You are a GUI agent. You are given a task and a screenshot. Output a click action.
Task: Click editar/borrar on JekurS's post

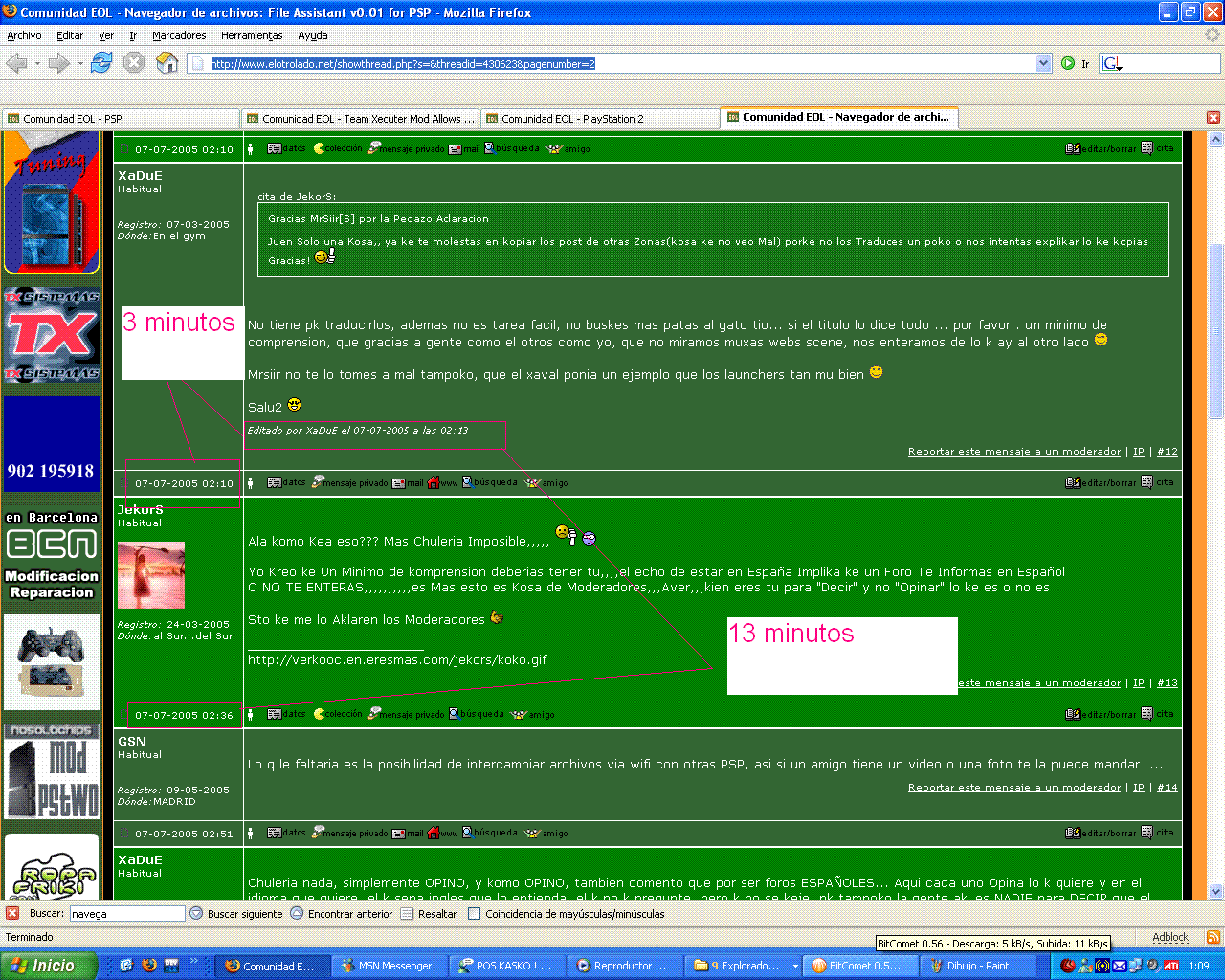[1102, 482]
